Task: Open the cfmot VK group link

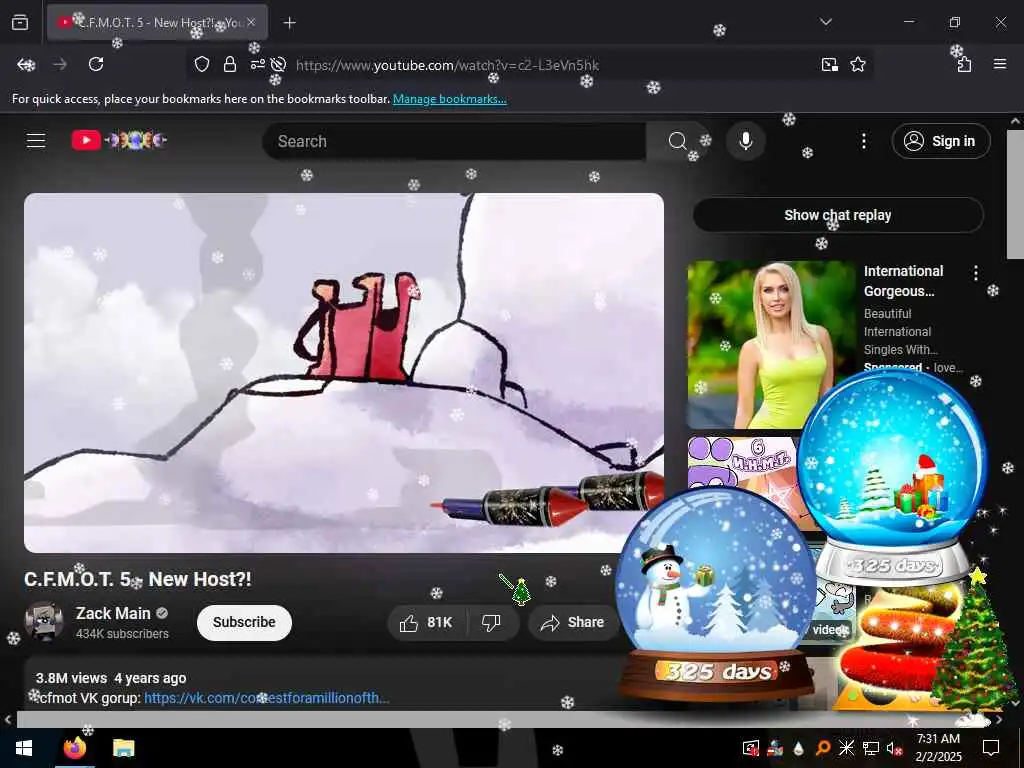Action: point(266,698)
